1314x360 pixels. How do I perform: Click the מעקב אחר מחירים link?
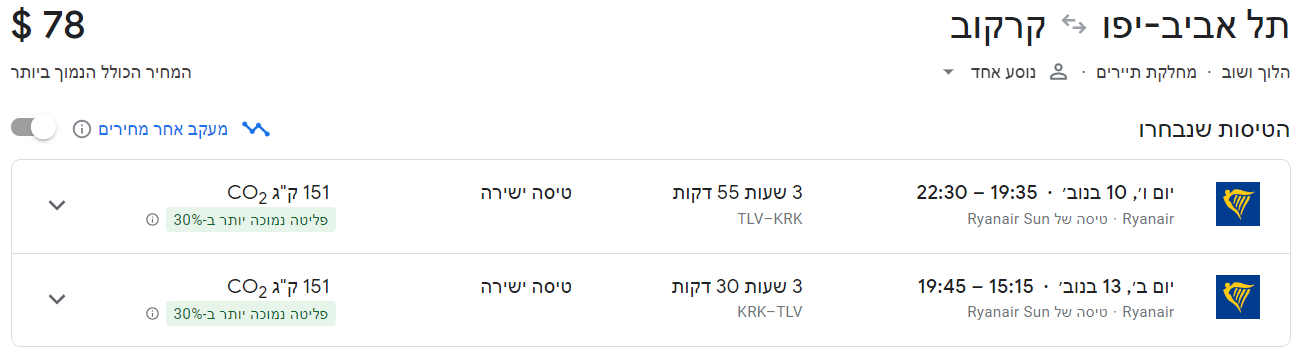(x=163, y=129)
